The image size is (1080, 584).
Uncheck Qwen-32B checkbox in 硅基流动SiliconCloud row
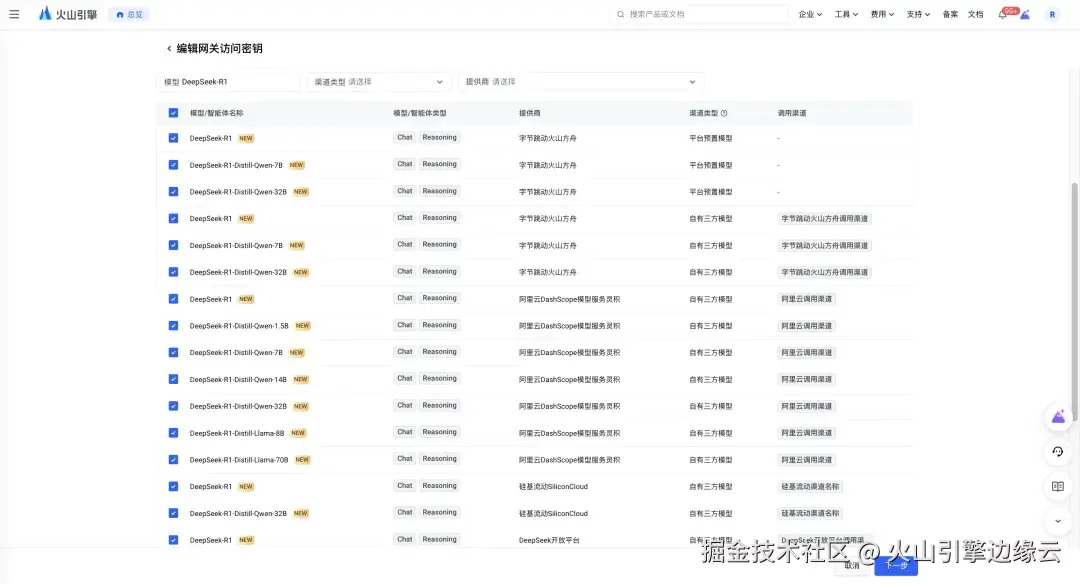(173, 513)
